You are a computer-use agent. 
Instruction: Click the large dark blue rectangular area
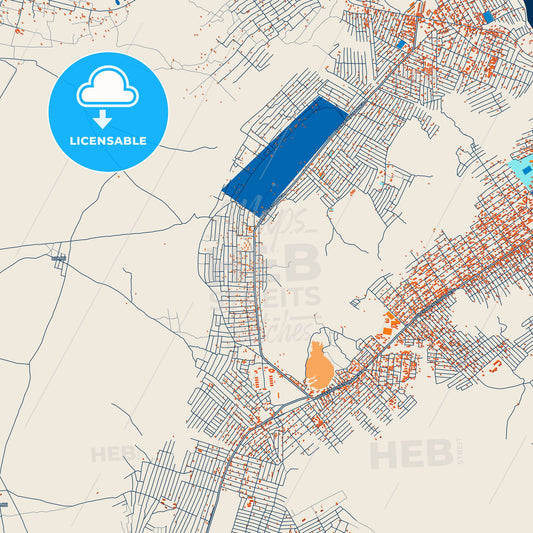click(285, 157)
